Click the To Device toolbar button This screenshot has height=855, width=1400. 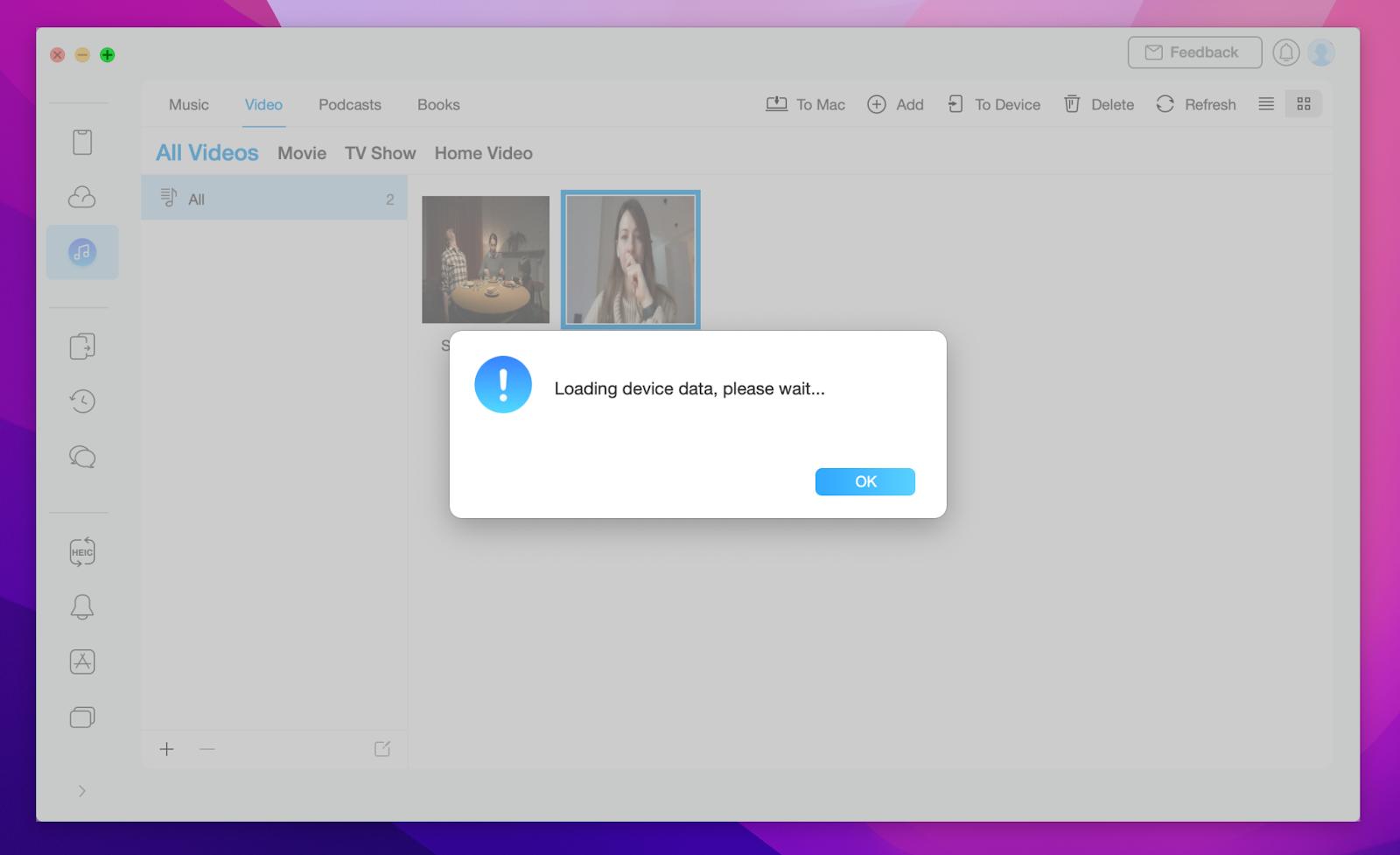point(994,105)
